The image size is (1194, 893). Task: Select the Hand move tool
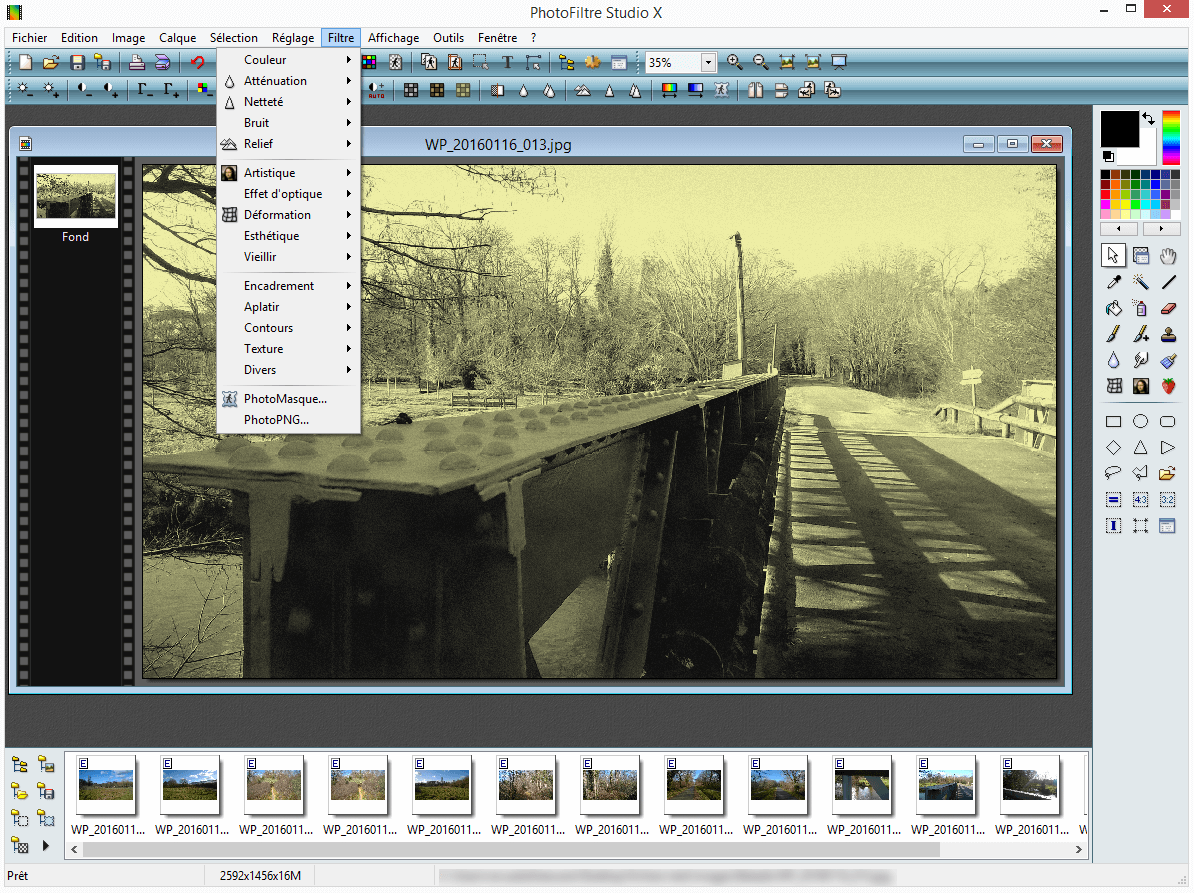pyautogui.click(x=1167, y=257)
